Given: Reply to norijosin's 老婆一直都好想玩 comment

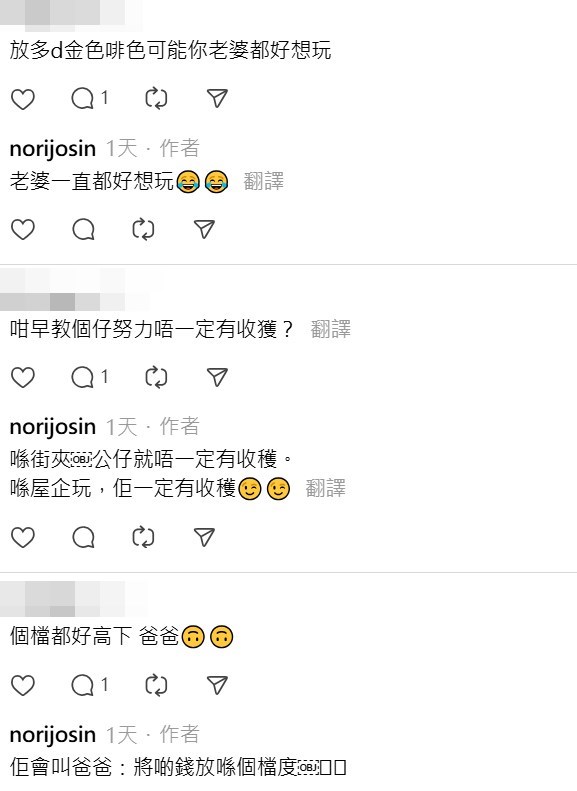Looking at the screenshot, I should click(x=83, y=230).
